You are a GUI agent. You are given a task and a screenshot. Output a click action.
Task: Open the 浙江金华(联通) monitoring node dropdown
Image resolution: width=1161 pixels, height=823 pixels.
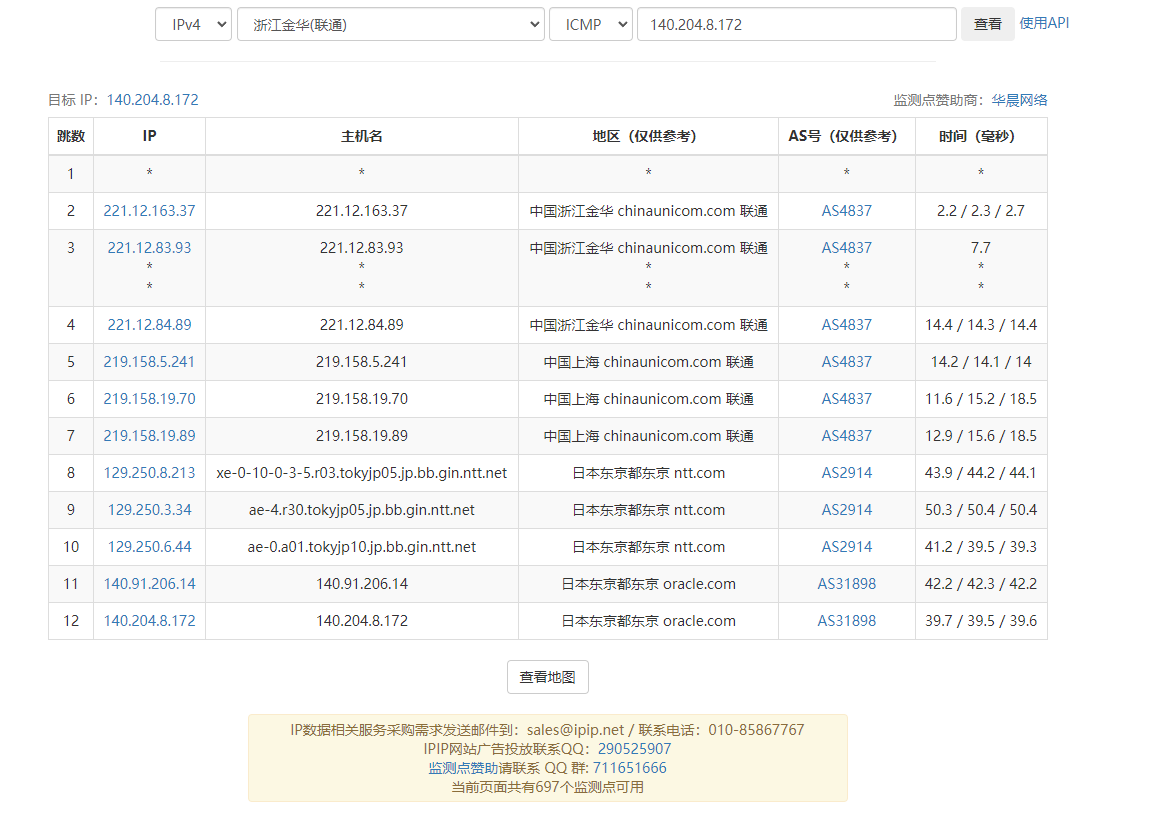391,24
